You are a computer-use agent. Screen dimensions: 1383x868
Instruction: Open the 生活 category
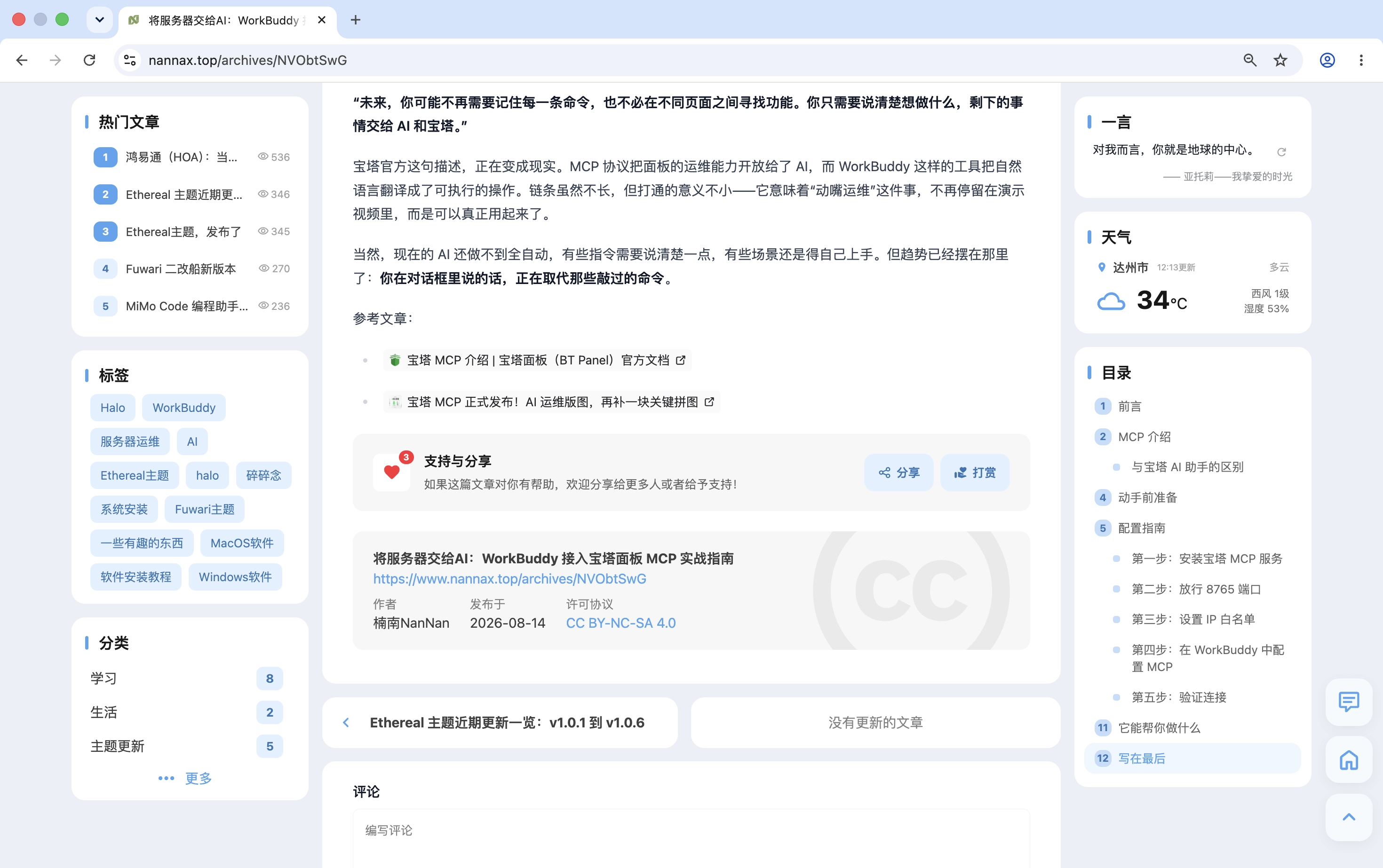187,712
